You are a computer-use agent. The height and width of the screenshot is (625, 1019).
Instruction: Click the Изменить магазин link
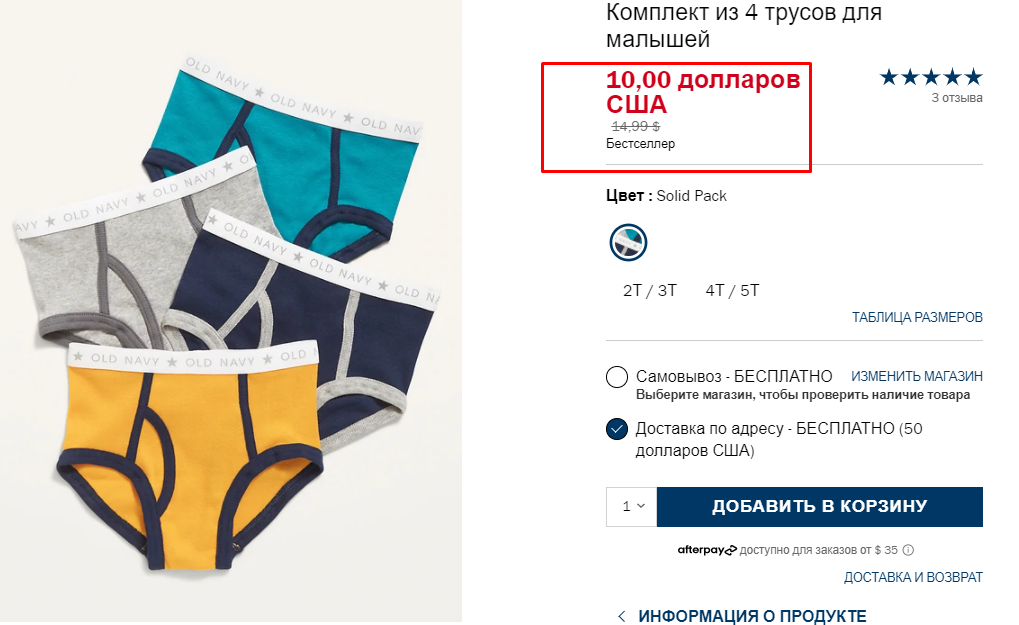tap(917, 376)
